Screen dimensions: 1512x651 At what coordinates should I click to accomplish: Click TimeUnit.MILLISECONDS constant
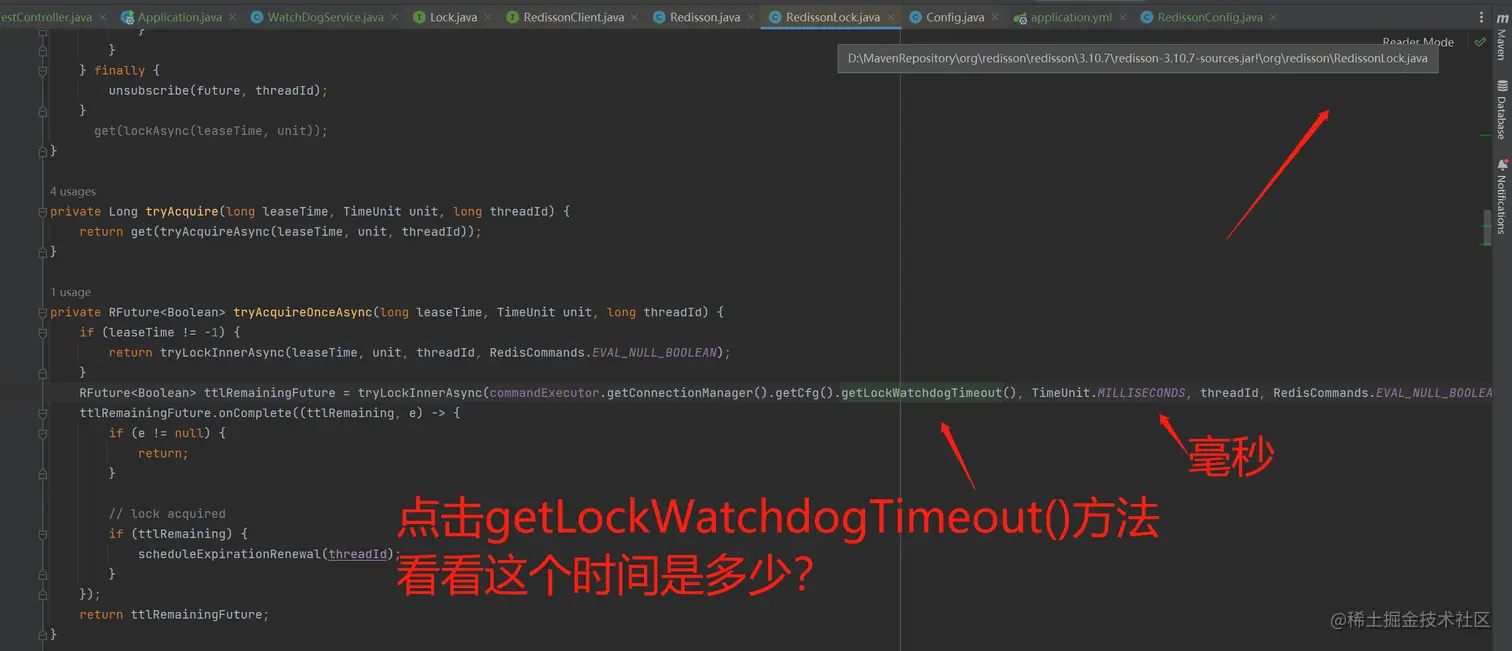(x=1109, y=393)
